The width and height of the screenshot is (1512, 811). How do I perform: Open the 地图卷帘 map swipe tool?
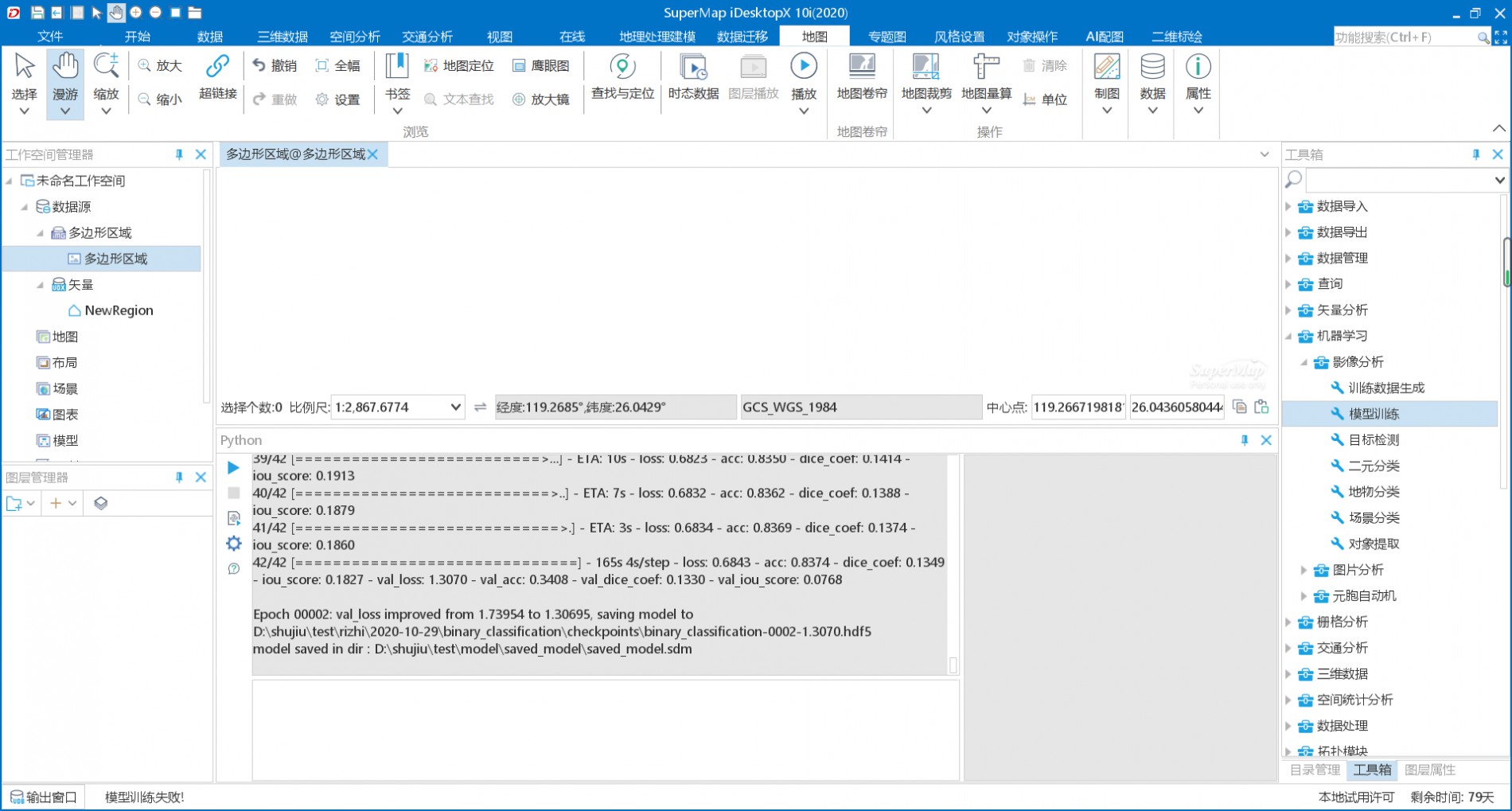click(x=862, y=76)
